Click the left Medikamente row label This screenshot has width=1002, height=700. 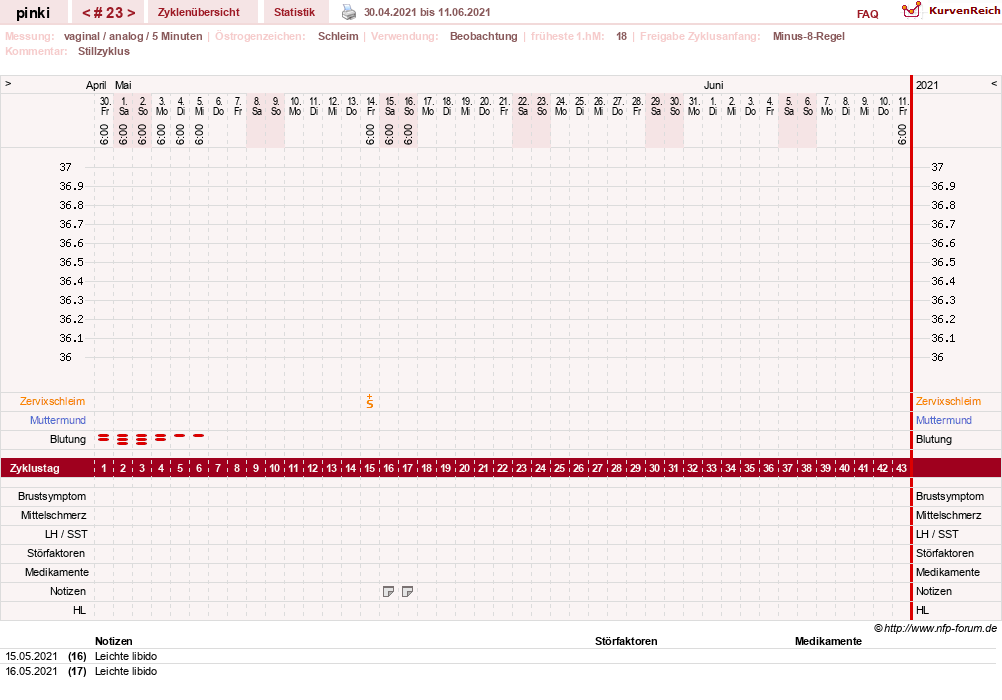57,573
